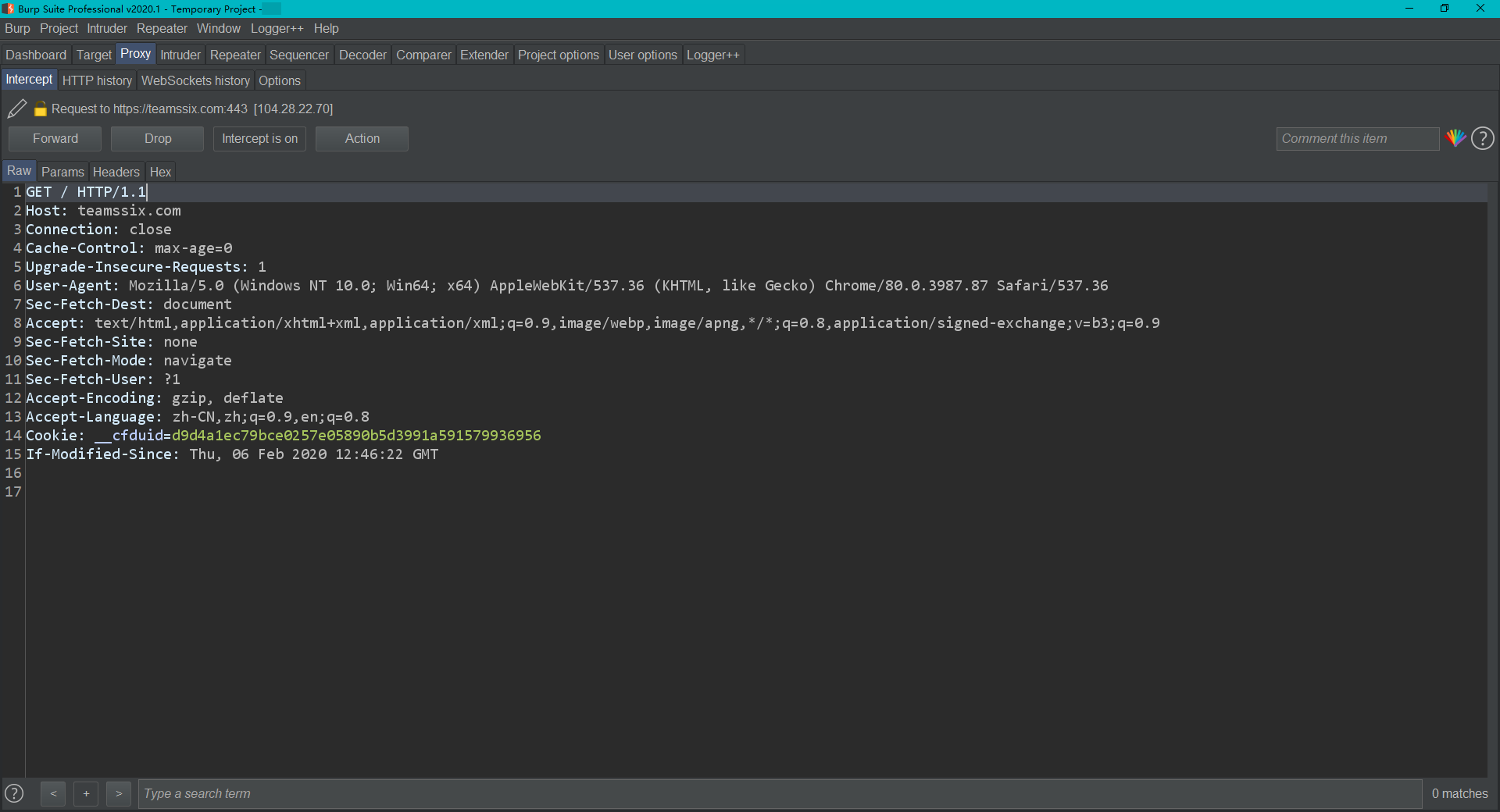Viewport: 1500px width, 812px height.
Task: Open the HTTP history sub-tab
Action: [97, 80]
